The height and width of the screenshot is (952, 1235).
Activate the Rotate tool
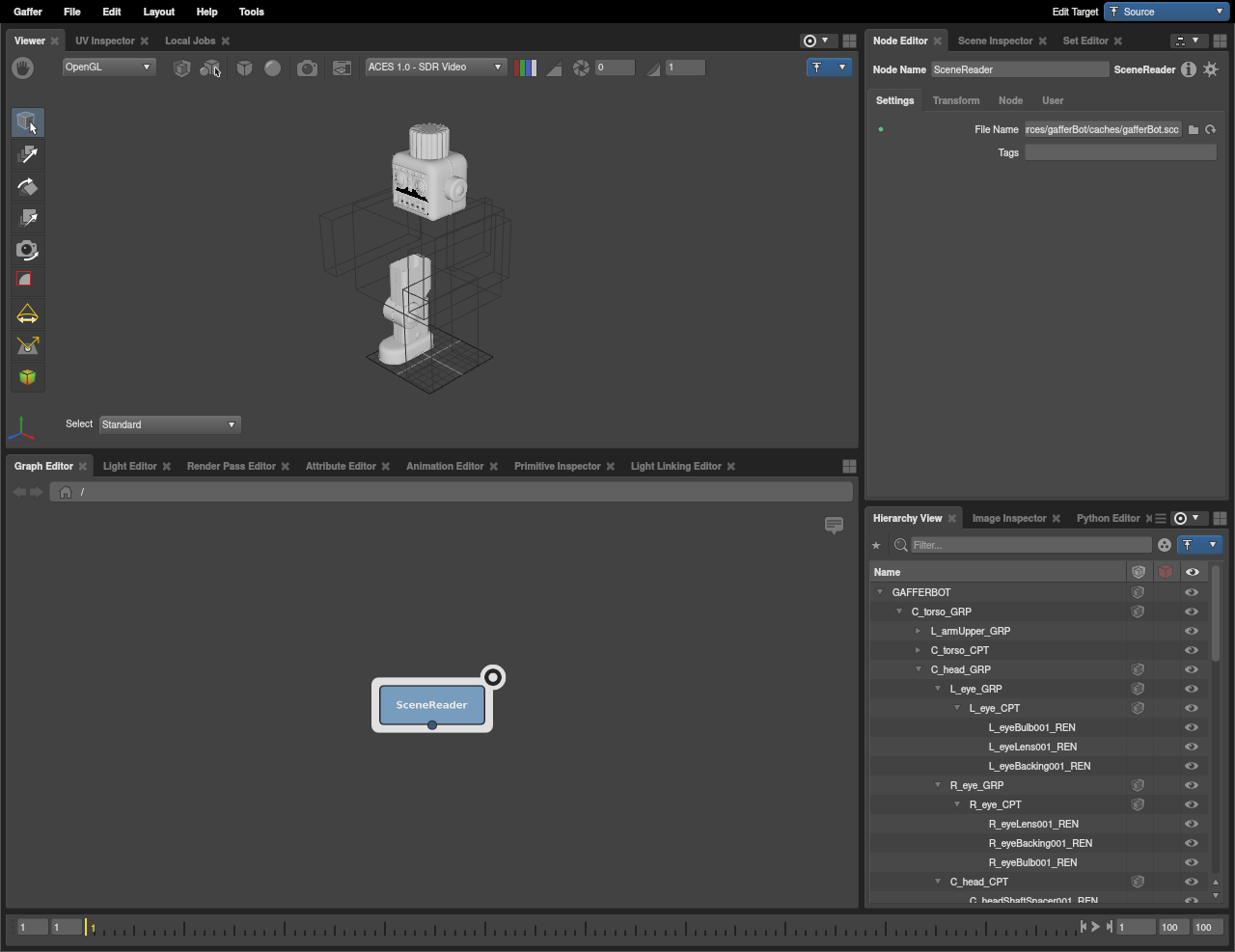tap(27, 186)
